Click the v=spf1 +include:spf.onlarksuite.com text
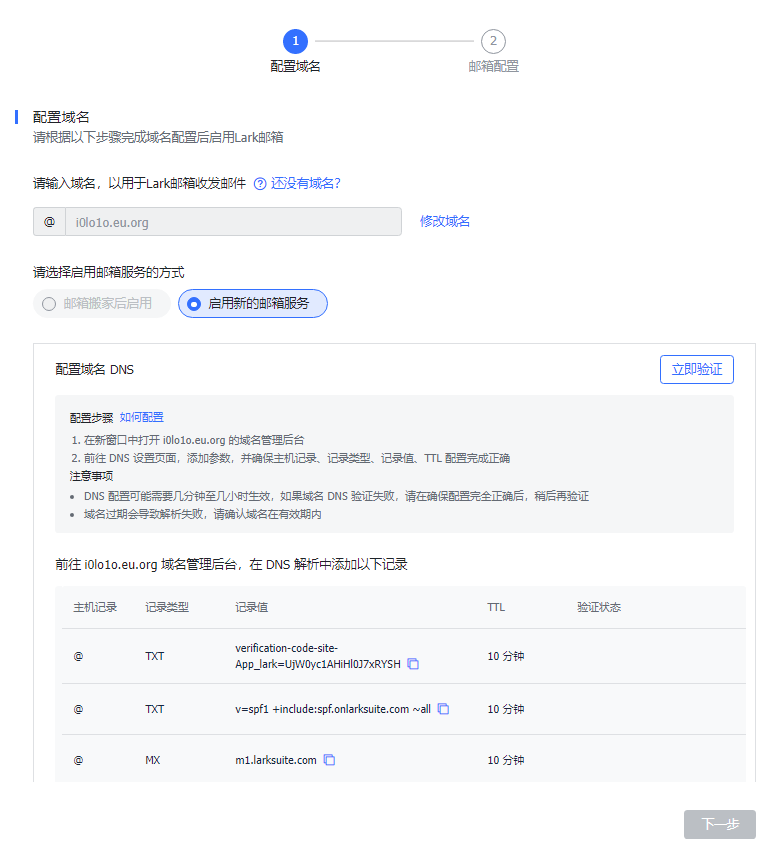The width and height of the screenshot is (763, 858). click(x=333, y=709)
